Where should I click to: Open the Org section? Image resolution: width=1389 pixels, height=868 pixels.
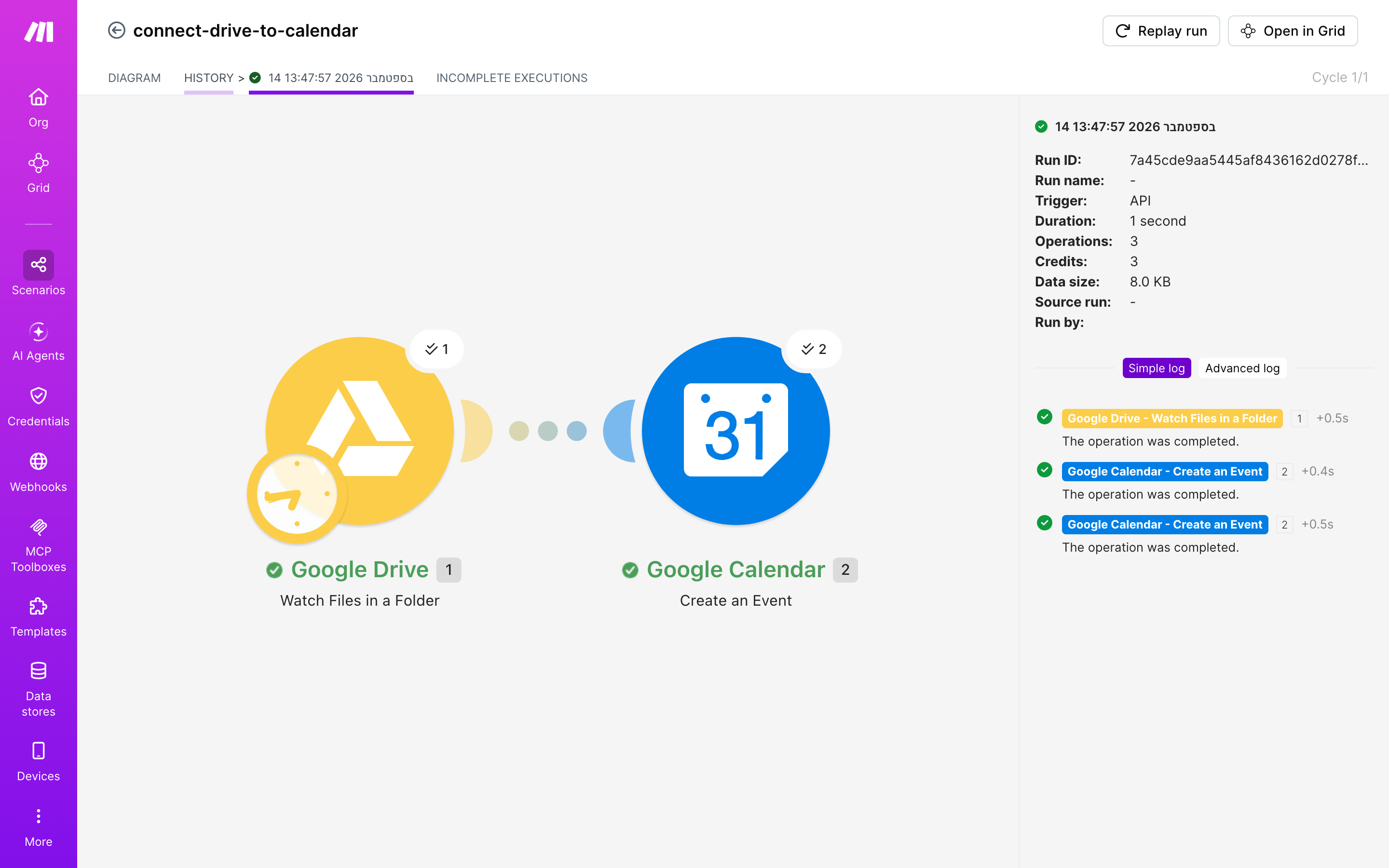(x=39, y=108)
